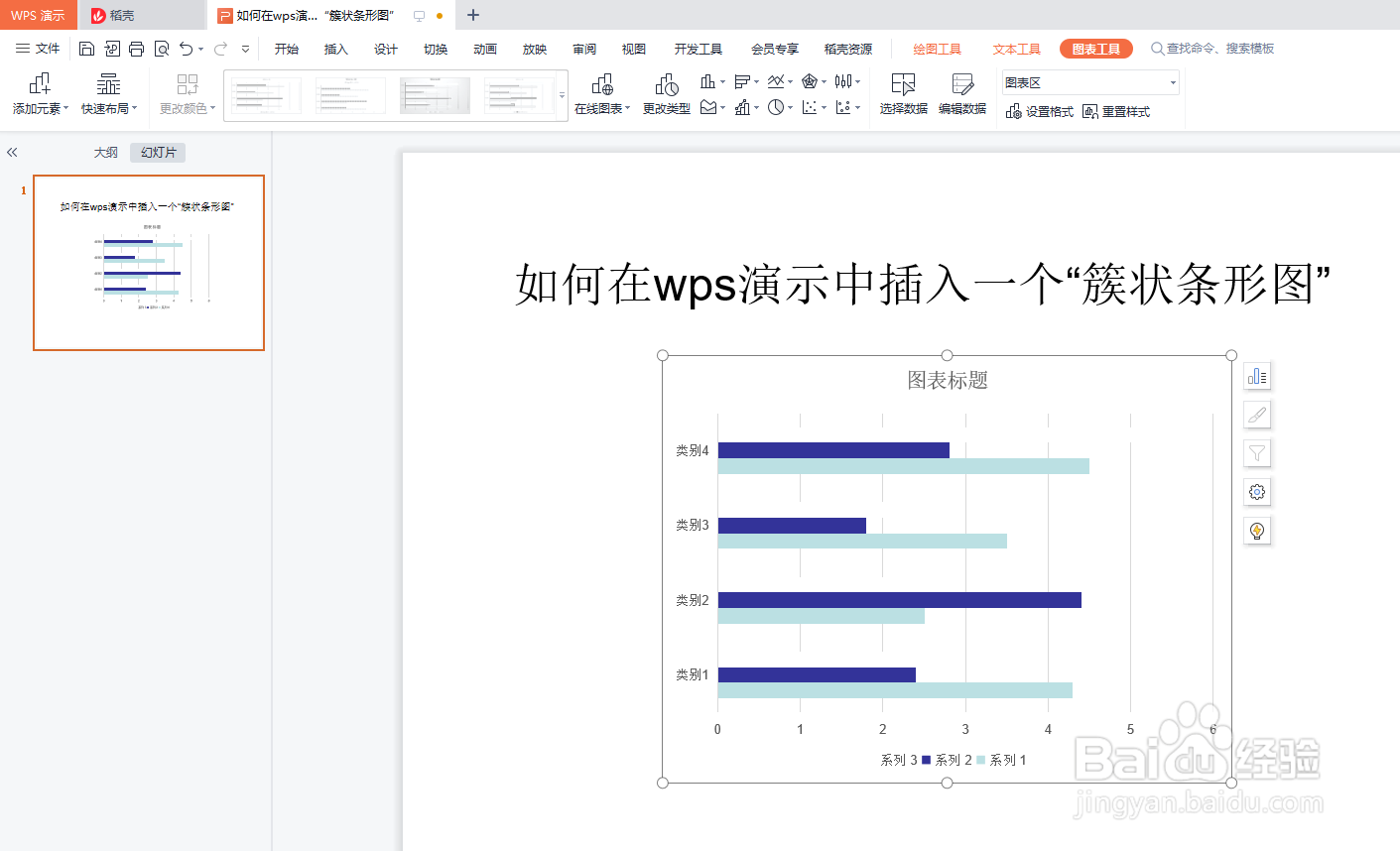This screenshot has width=1400, height=851.
Task: Insert a combo chart from ribbon
Action: (741, 107)
